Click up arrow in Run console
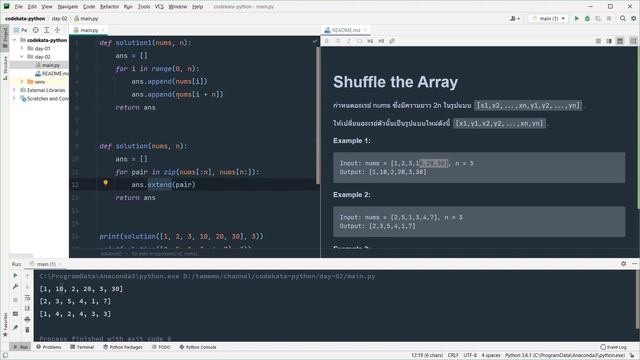Image resolution: width=640 pixels, height=360 pixels. tap(27, 276)
